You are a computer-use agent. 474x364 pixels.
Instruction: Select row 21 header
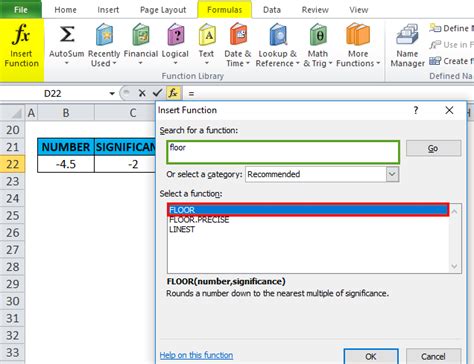pyautogui.click(x=12, y=147)
